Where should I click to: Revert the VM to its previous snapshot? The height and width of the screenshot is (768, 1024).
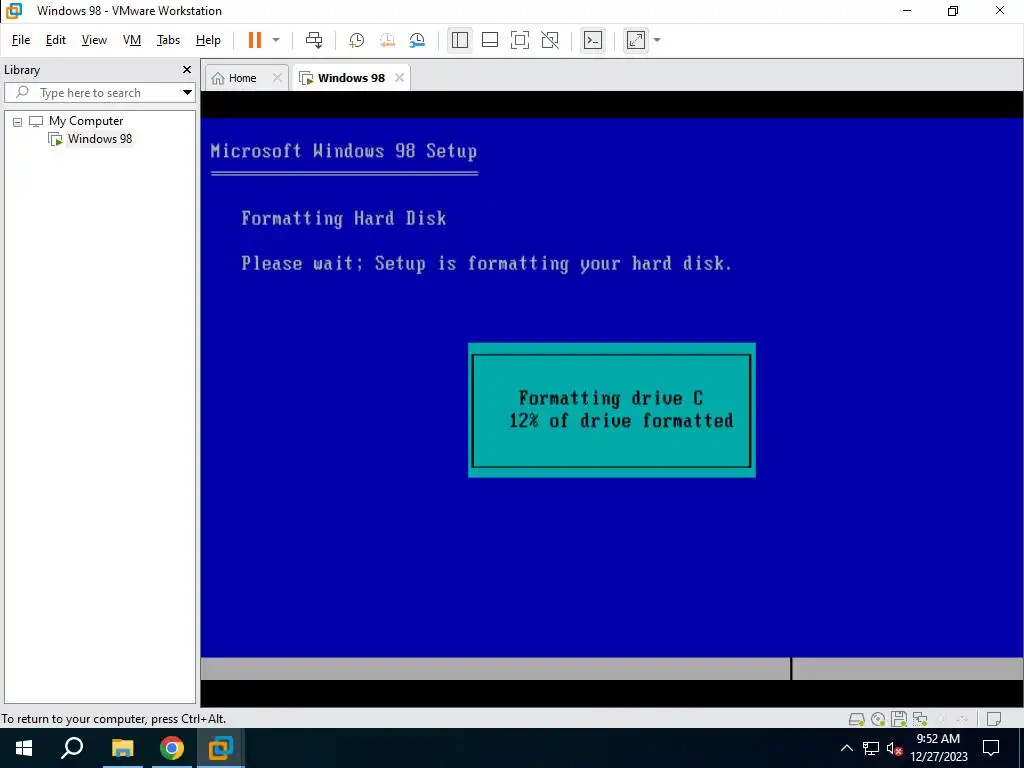tap(387, 40)
